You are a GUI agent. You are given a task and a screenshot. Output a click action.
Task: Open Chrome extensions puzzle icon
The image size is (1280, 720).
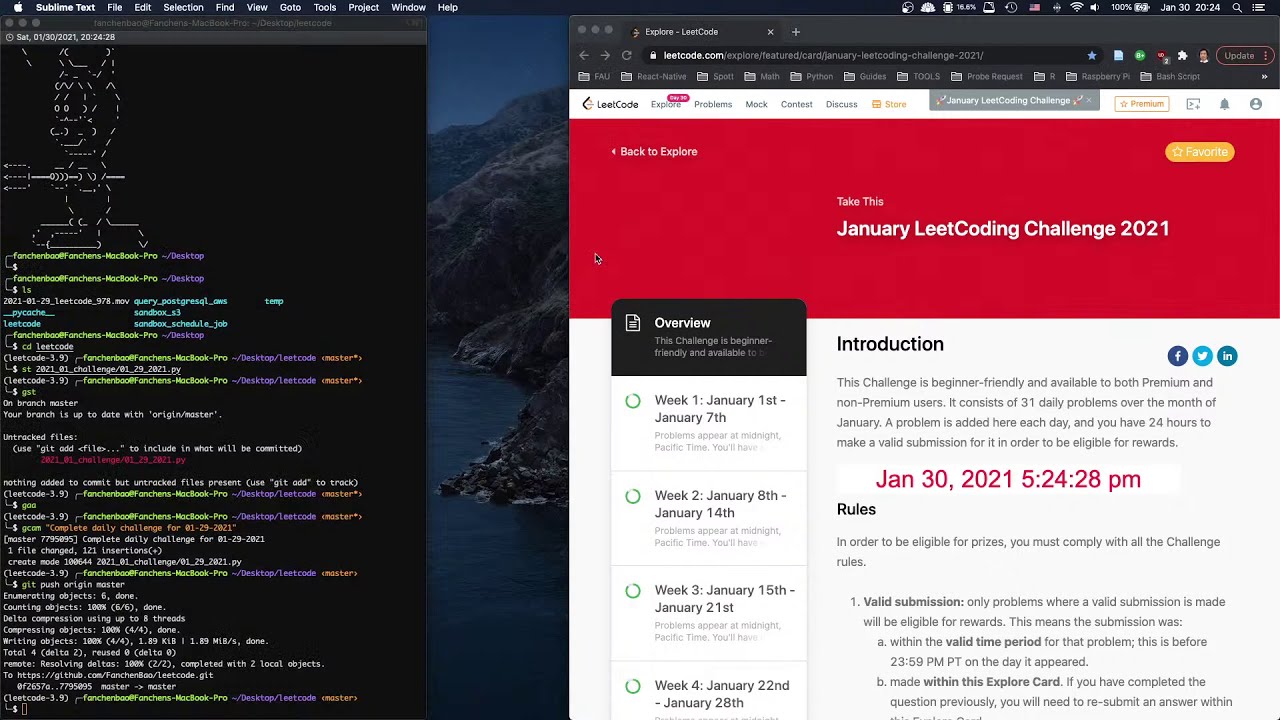point(1182,56)
